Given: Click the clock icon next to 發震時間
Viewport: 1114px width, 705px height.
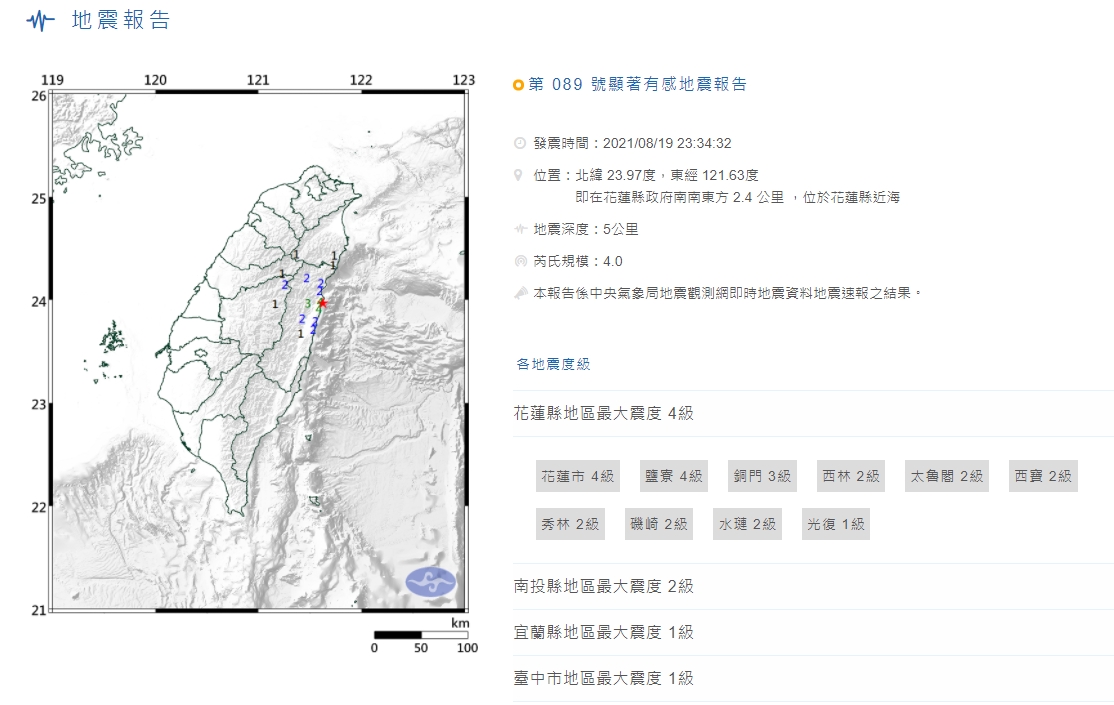Looking at the screenshot, I should [519, 143].
